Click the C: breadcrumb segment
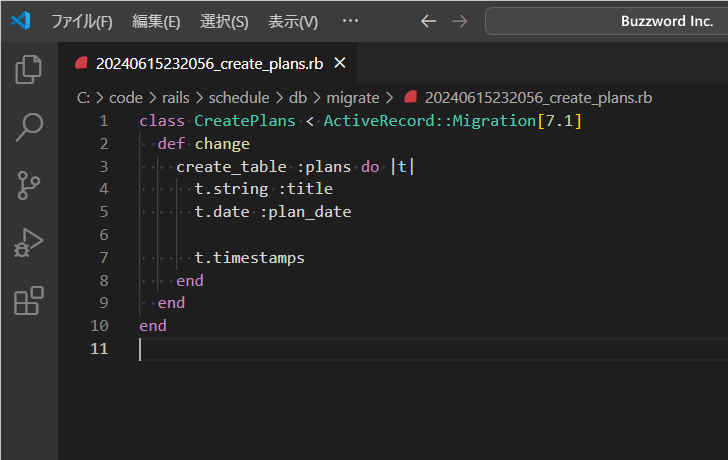The image size is (728, 460). click(x=83, y=98)
